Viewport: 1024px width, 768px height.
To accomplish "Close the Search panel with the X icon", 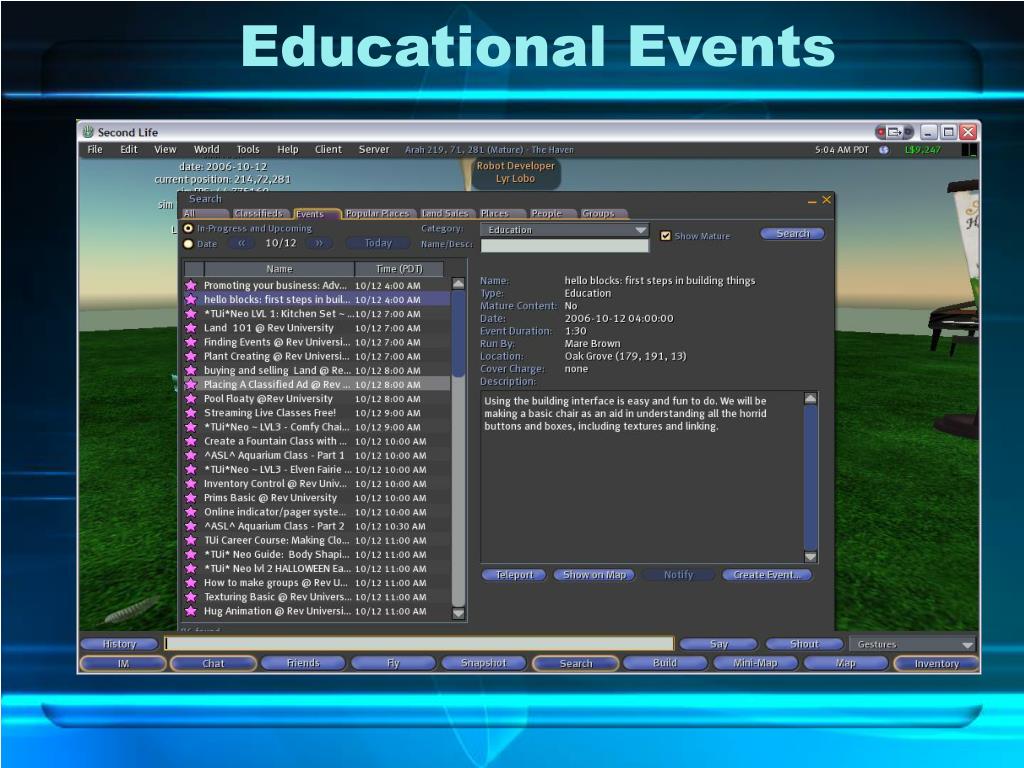I will coord(826,200).
